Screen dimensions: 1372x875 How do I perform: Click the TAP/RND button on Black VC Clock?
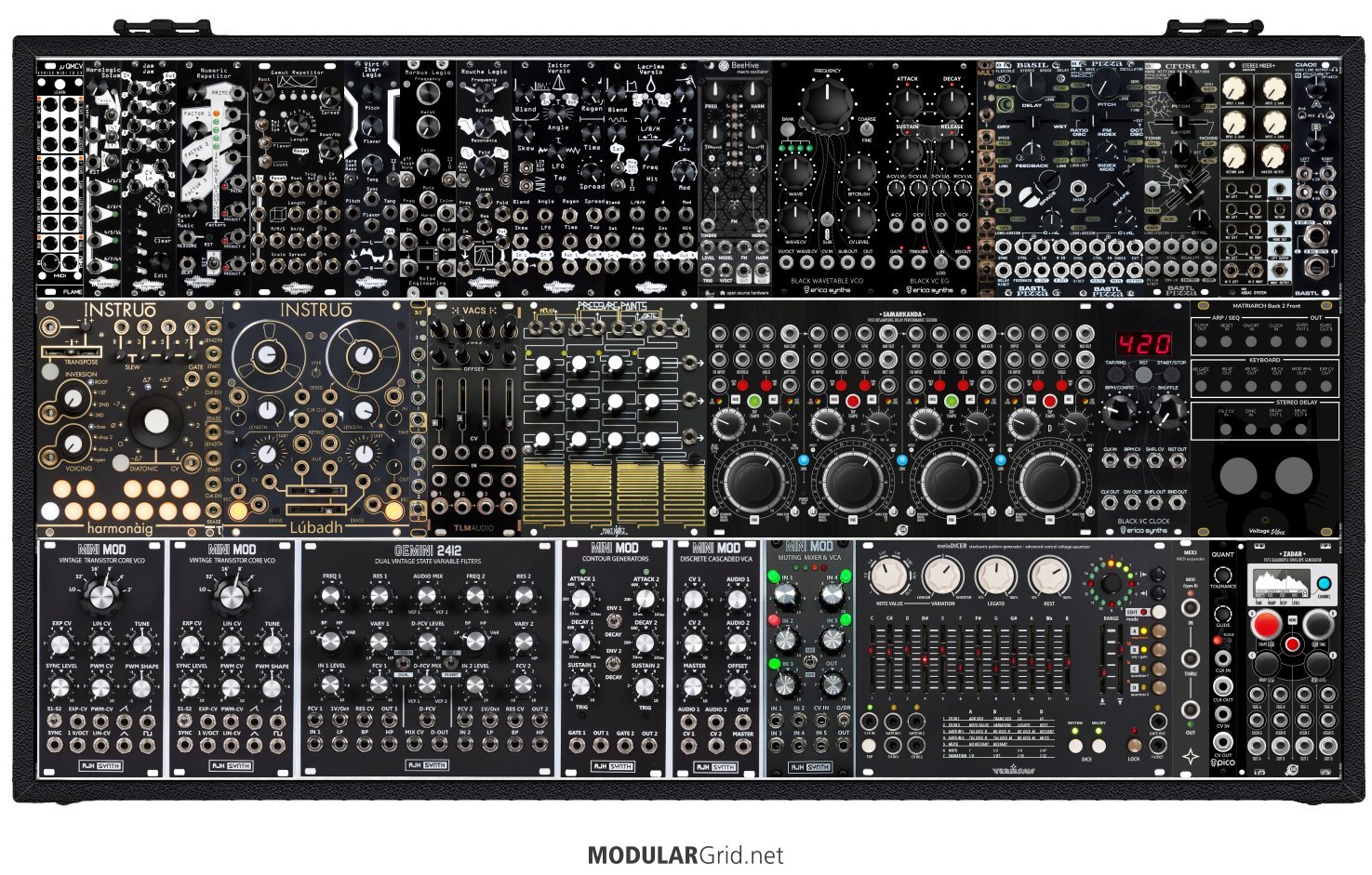point(1117,375)
